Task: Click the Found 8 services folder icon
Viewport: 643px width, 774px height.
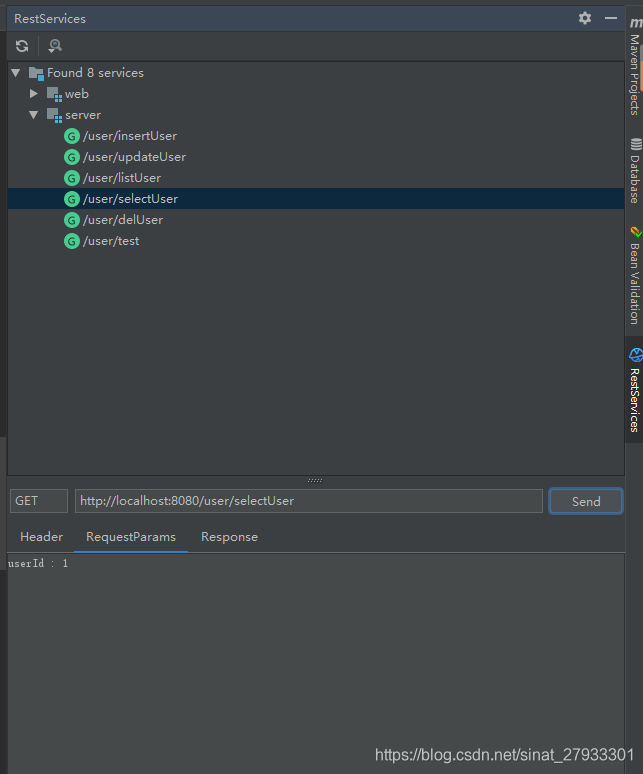Action: point(37,74)
